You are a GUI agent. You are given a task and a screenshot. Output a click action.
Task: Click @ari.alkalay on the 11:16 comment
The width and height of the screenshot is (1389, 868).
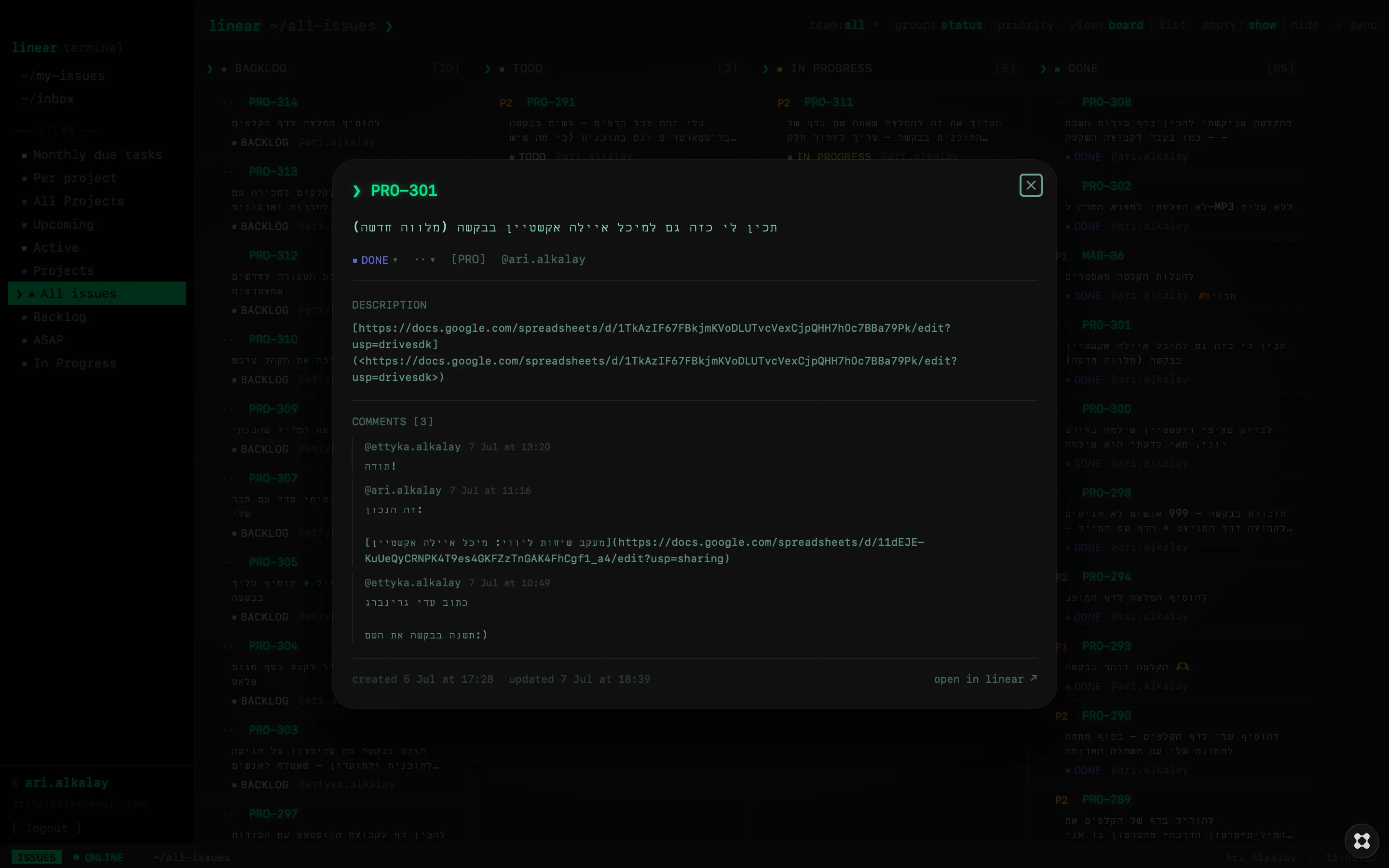(x=403, y=490)
